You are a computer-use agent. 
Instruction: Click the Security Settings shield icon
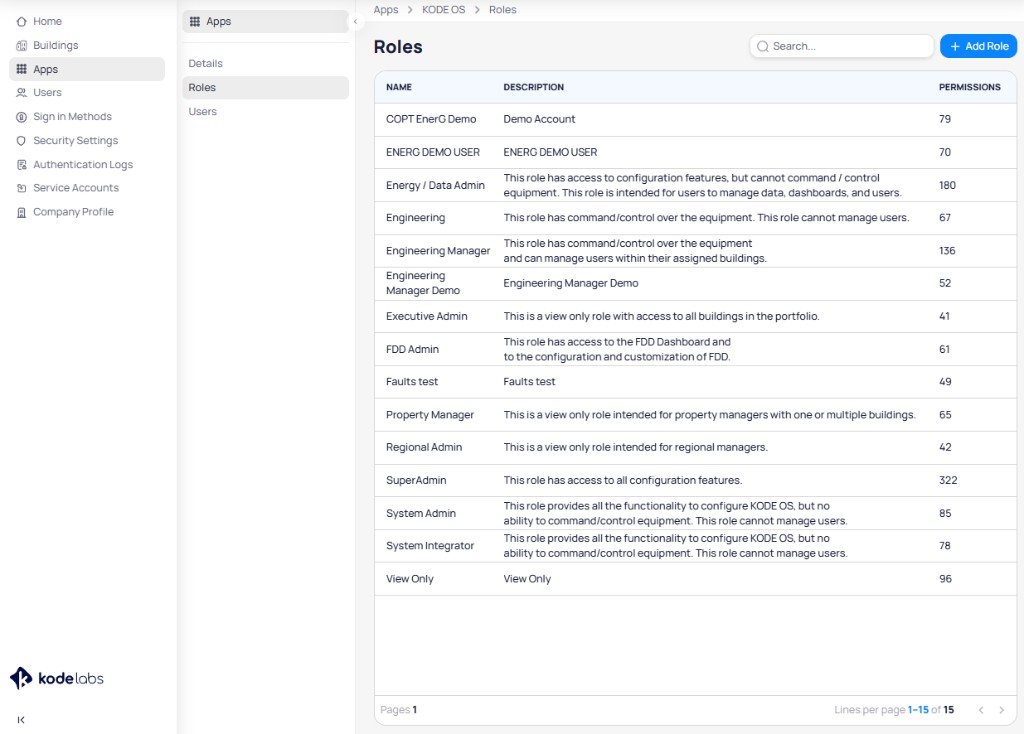[x=22, y=140]
